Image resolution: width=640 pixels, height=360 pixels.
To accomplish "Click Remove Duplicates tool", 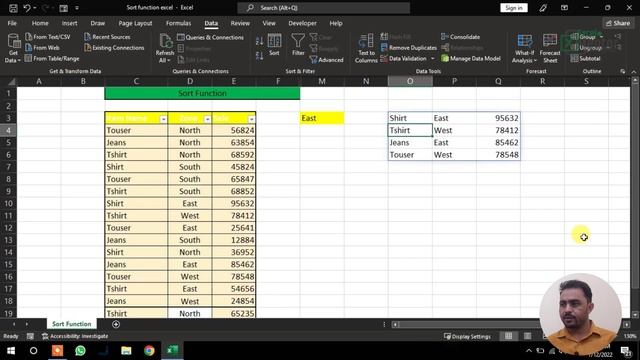I will pyautogui.click(x=408, y=48).
